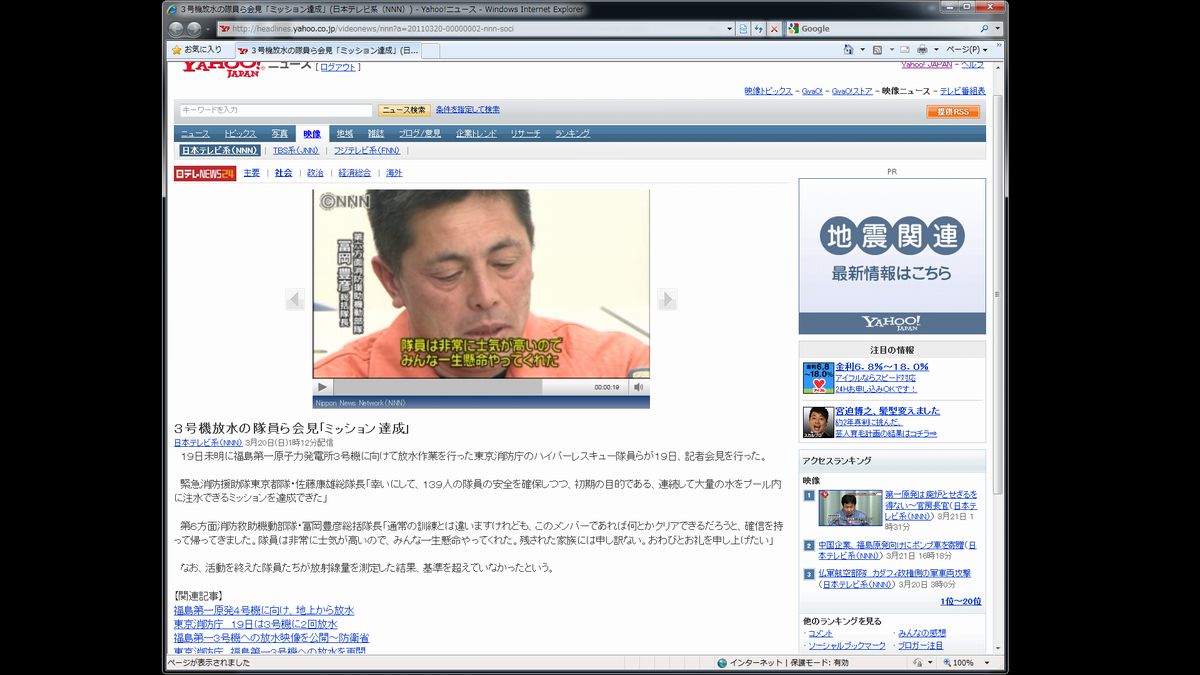The height and width of the screenshot is (675, 1200).
Task: Open the ブログ/意見 tab
Action: click(x=420, y=133)
